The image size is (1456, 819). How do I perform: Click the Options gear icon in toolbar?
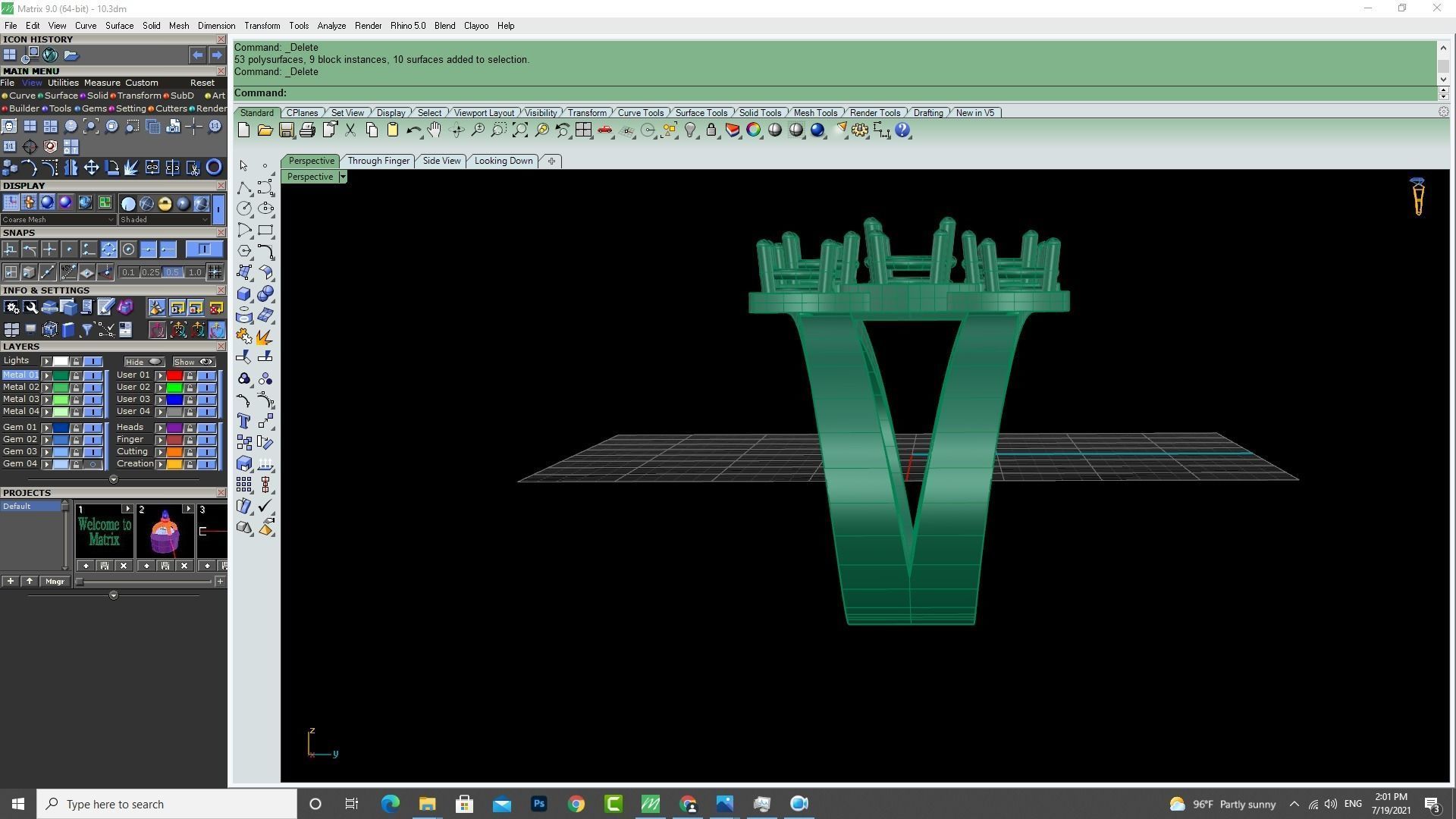pyautogui.click(x=859, y=130)
